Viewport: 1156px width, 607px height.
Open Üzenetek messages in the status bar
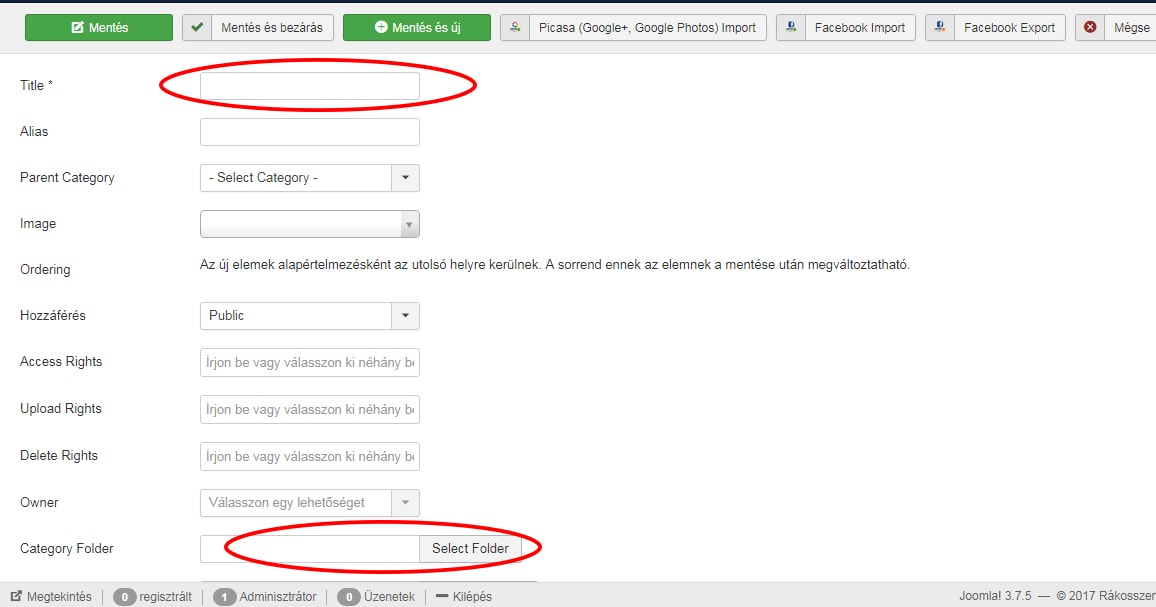376,597
